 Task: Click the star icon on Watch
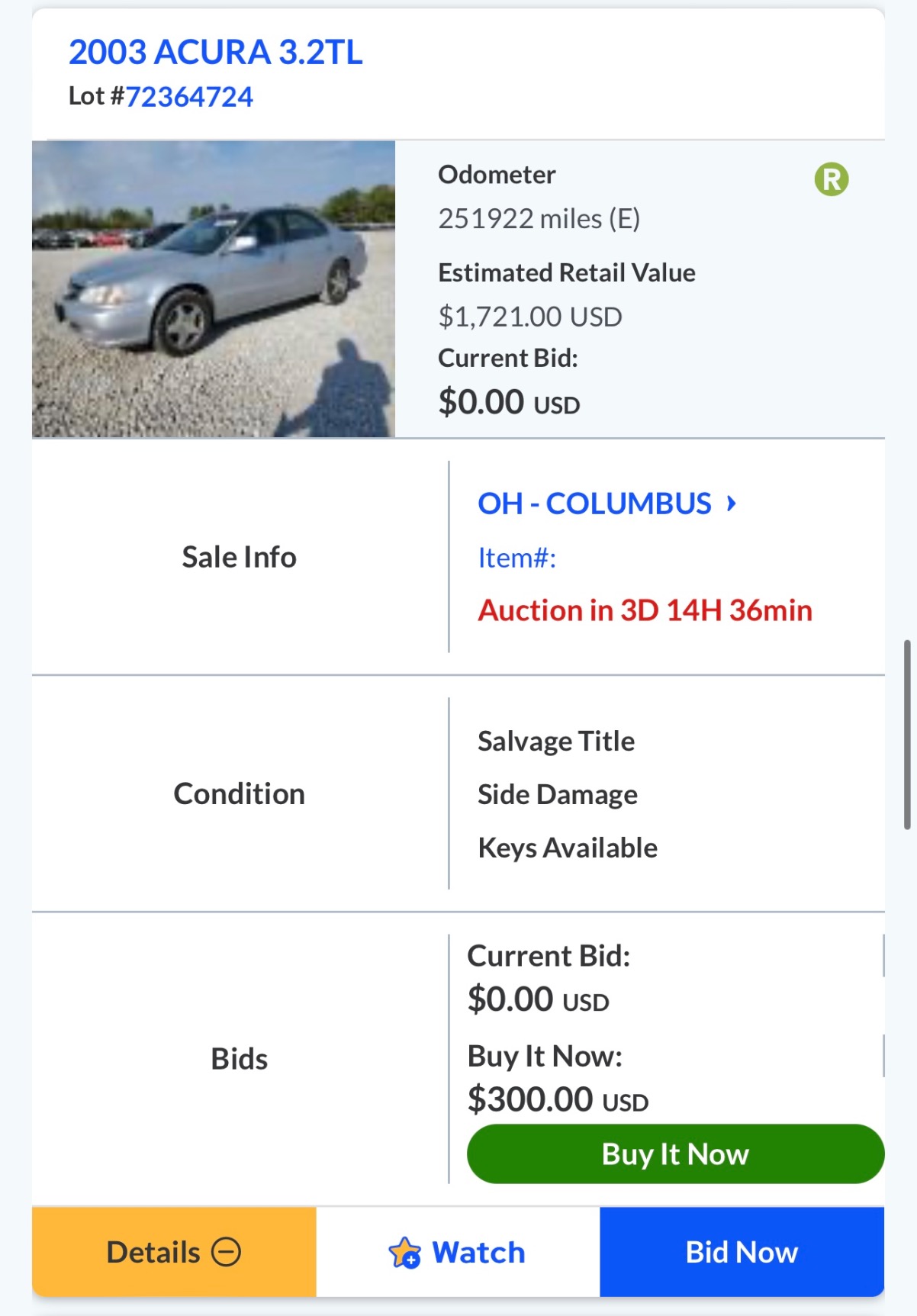[404, 1253]
